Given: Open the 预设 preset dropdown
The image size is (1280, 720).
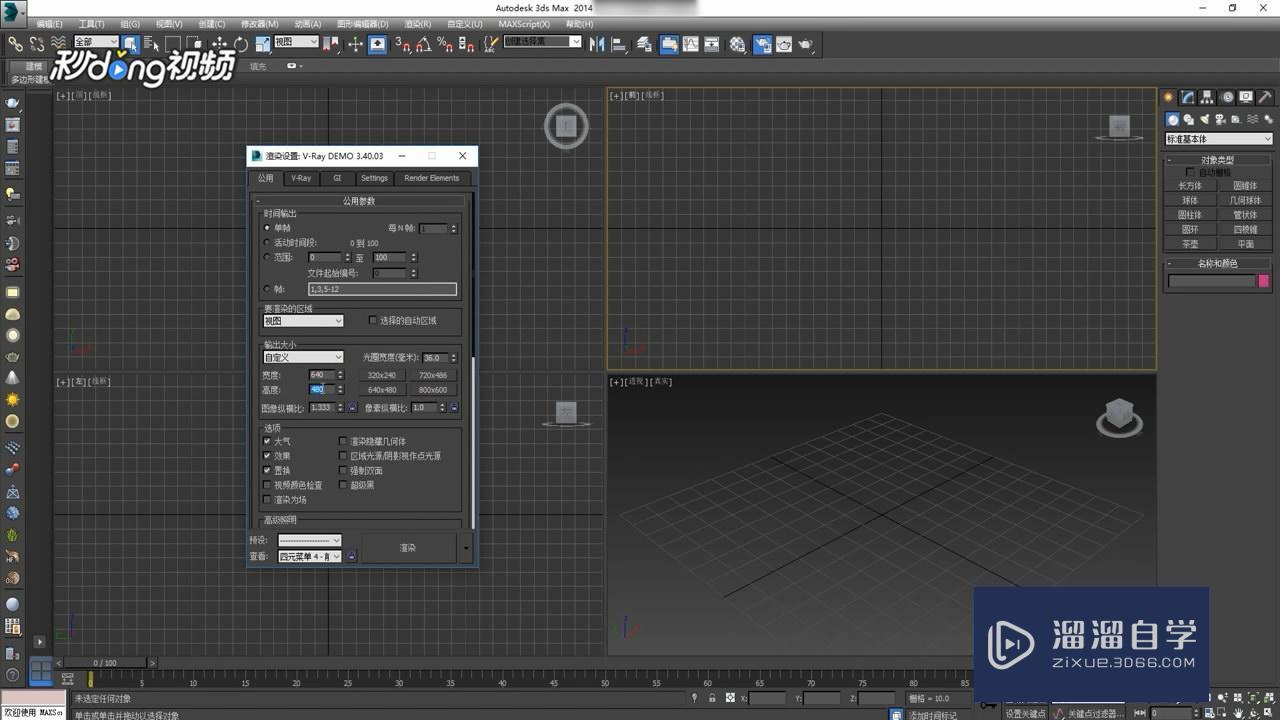Looking at the screenshot, I should pyautogui.click(x=309, y=541).
